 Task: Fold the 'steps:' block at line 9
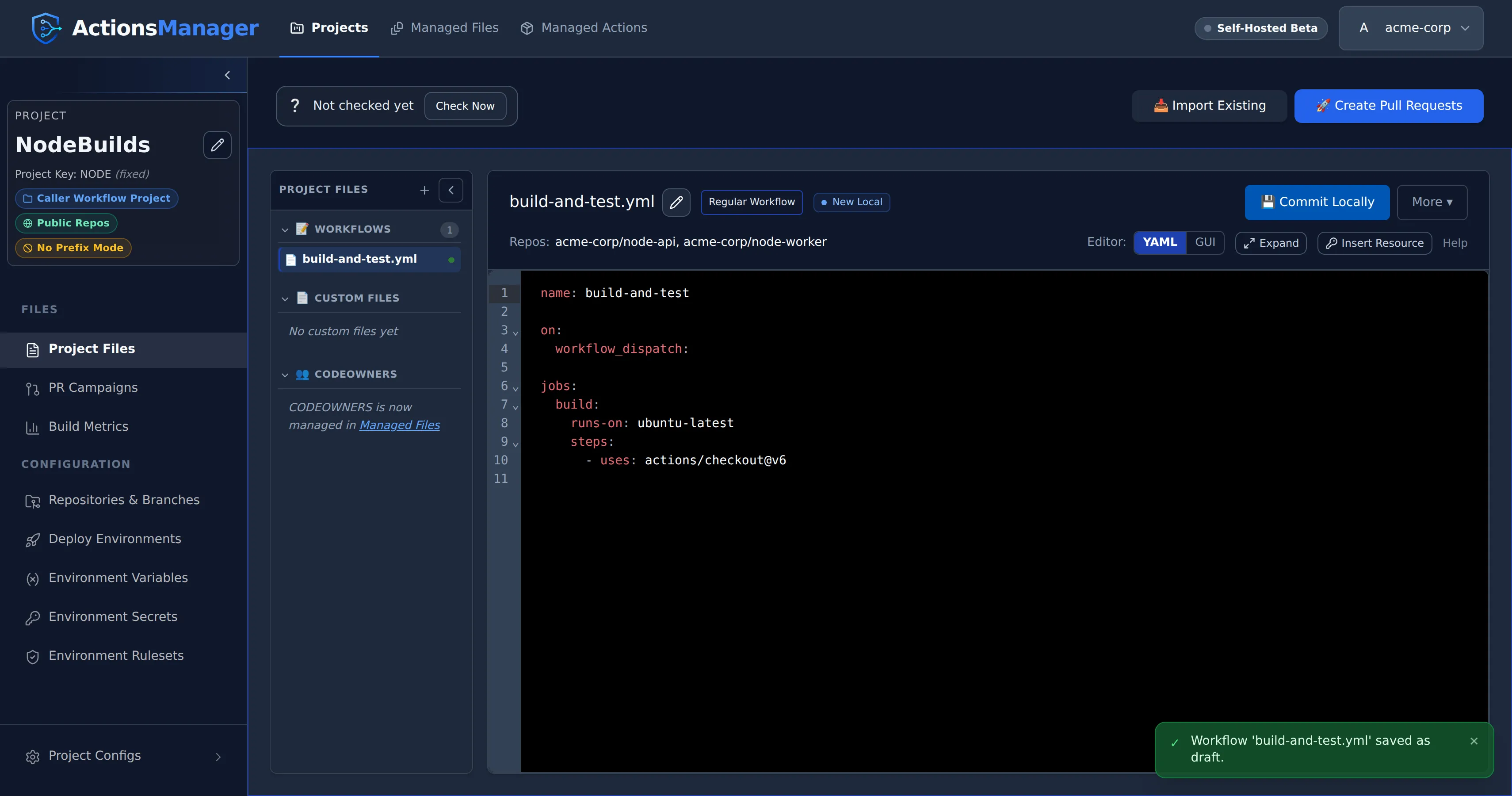click(x=515, y=444)
